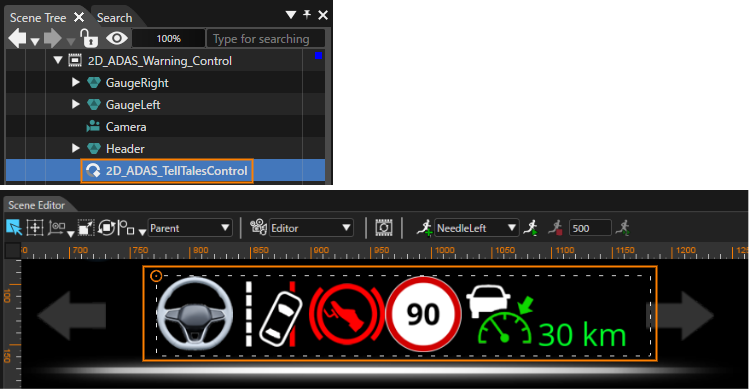The image size is (749, 389).
Task: Select the rotate tool icon
Action: coord(106,228)
